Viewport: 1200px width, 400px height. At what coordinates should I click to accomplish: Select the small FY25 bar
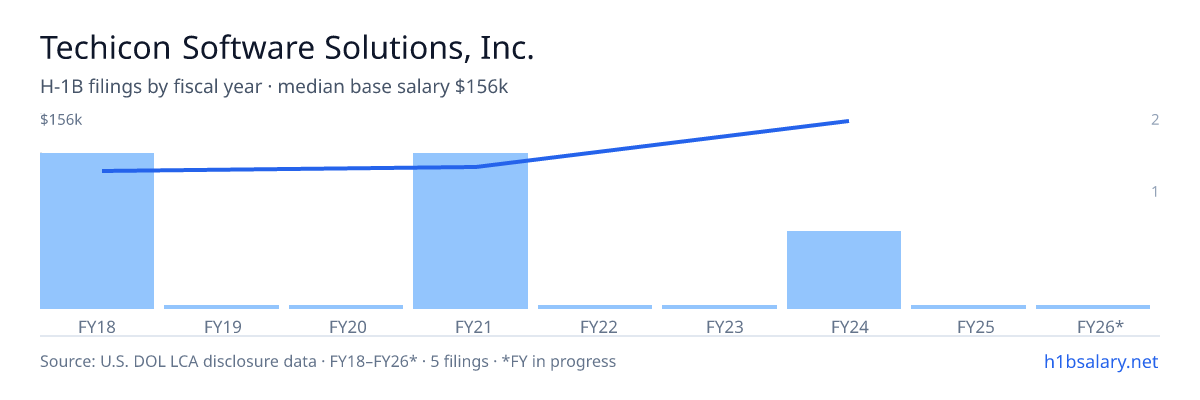coord(968,307)
